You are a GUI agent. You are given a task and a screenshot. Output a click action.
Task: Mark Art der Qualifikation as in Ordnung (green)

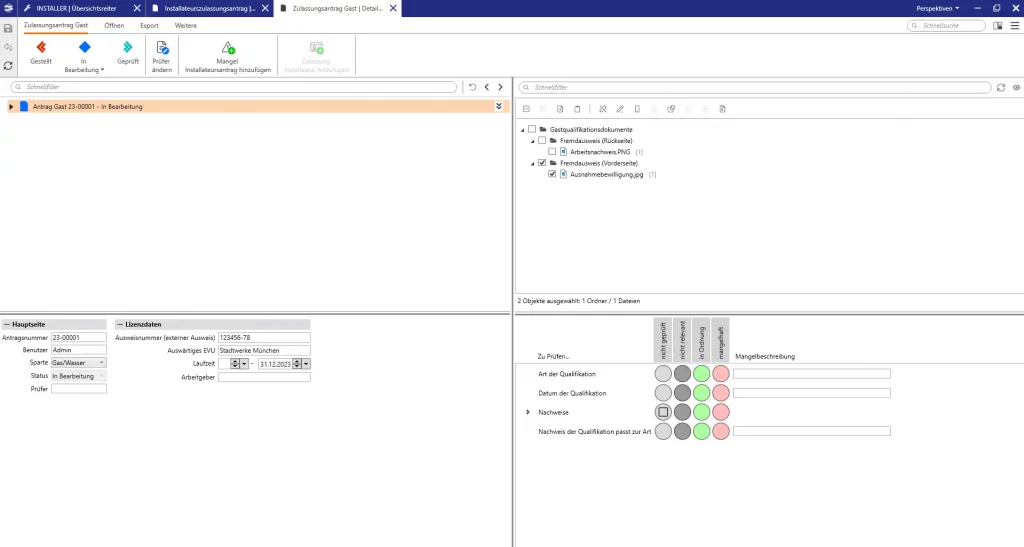[701, 374]
